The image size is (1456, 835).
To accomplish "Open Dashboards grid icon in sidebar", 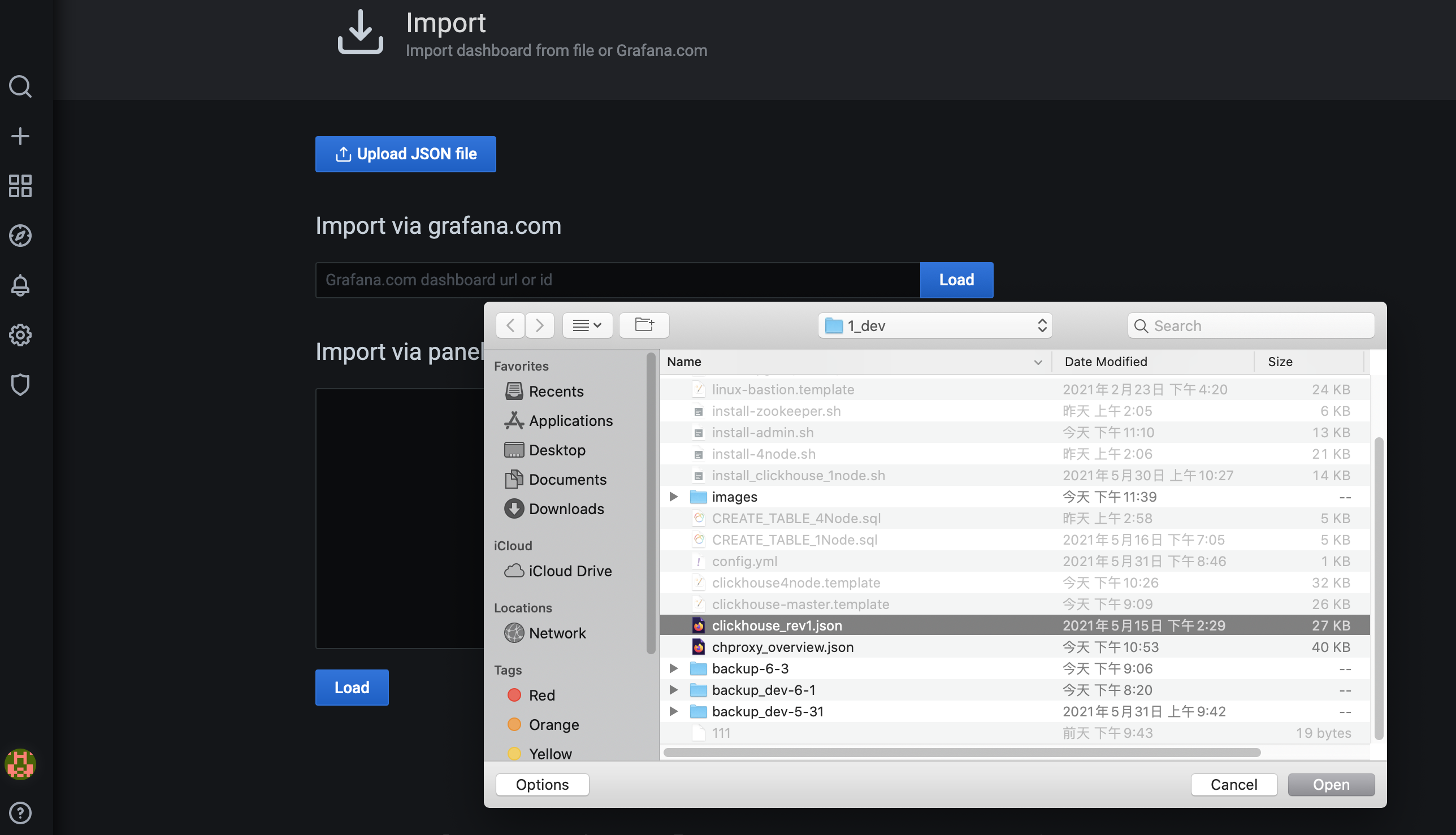I will point(20,186).
